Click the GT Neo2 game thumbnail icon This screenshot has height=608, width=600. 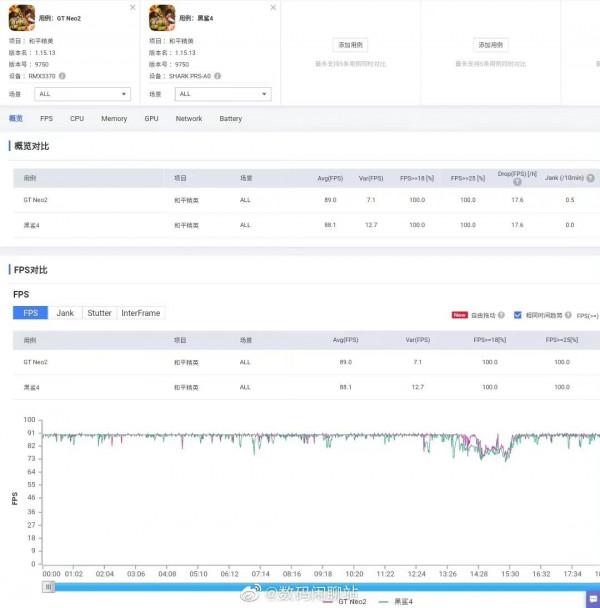tap(21, 16)
